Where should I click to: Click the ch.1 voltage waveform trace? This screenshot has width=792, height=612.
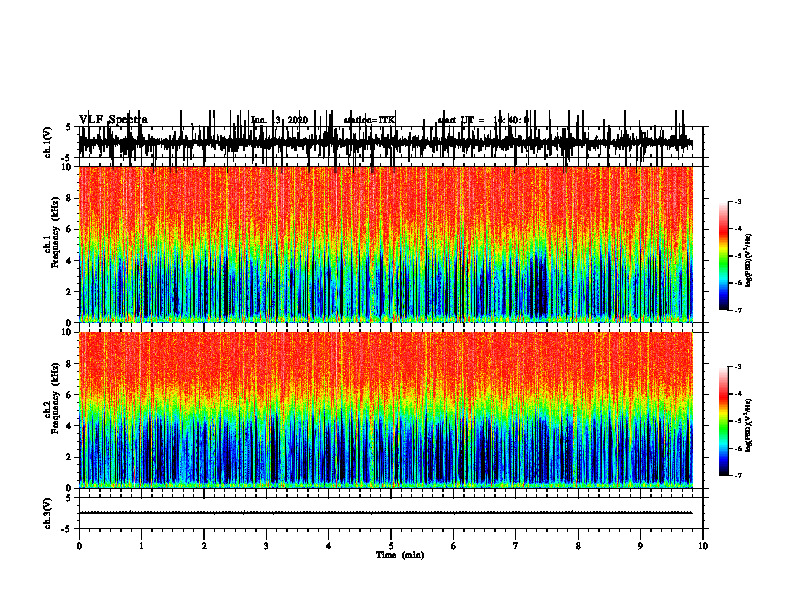point(386,142)
